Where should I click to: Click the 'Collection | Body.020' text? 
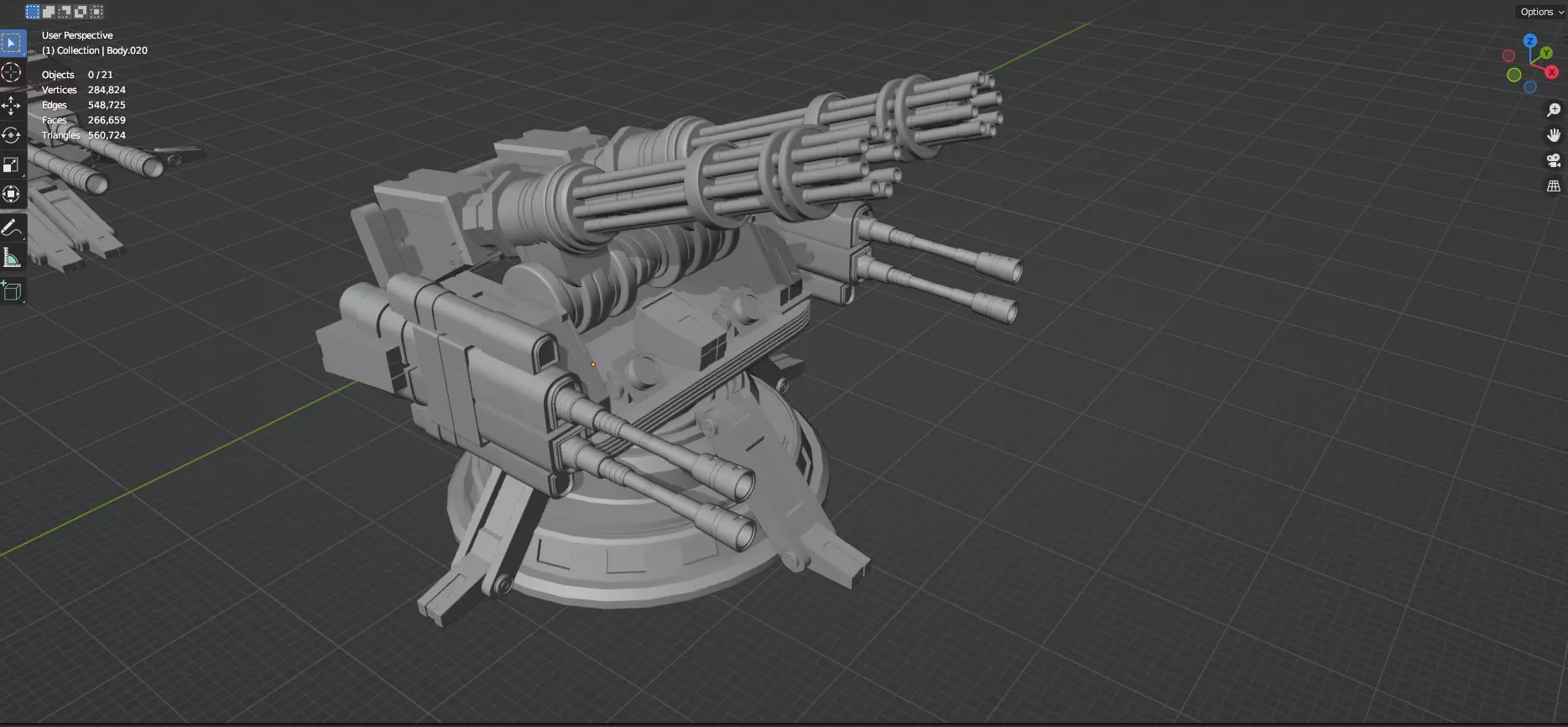tap(102, 50)
